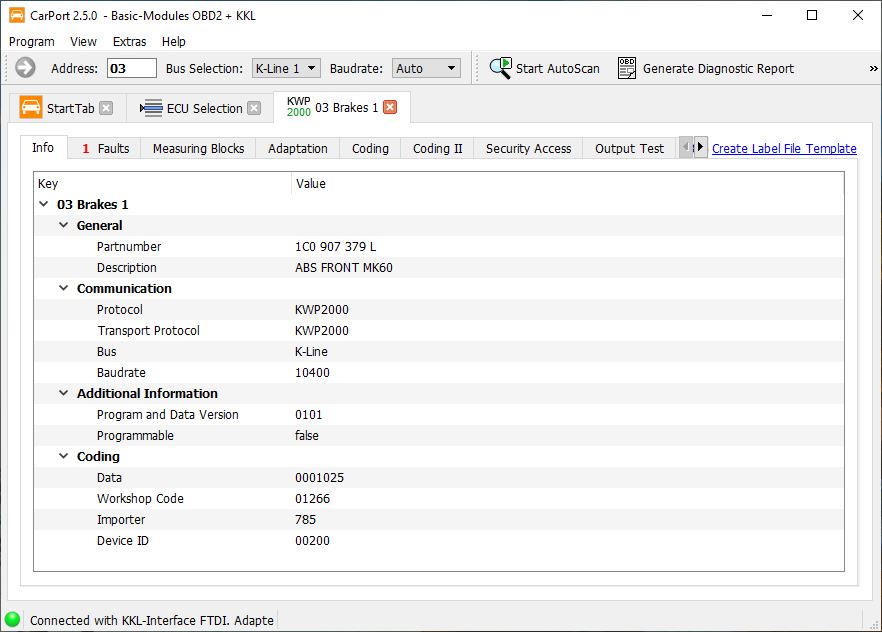Viewport: 882px width, 632px height.
Task: Select the Partnumber row
Action: coord(439,246)
